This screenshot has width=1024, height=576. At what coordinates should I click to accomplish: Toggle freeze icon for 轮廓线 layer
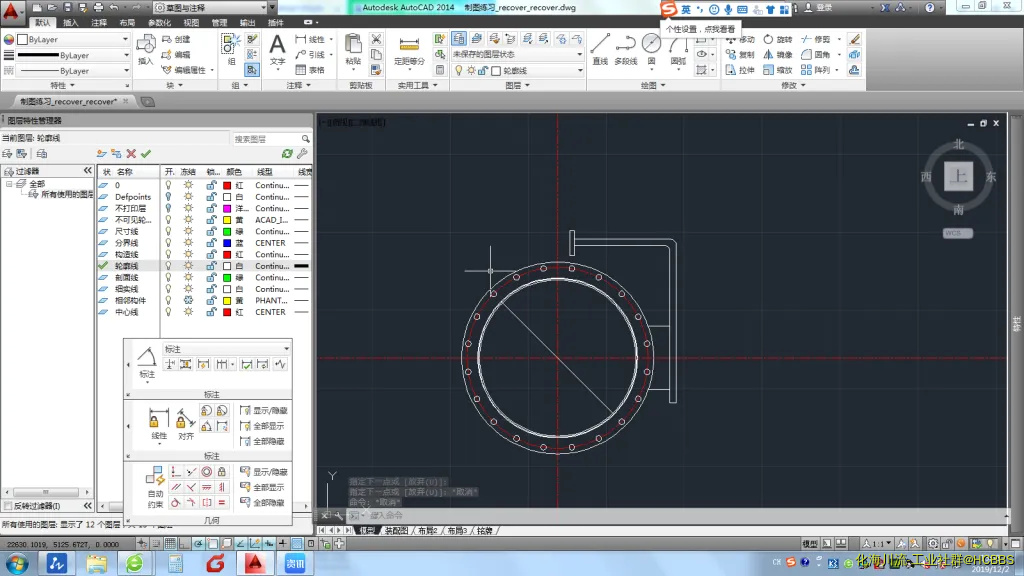188,266
